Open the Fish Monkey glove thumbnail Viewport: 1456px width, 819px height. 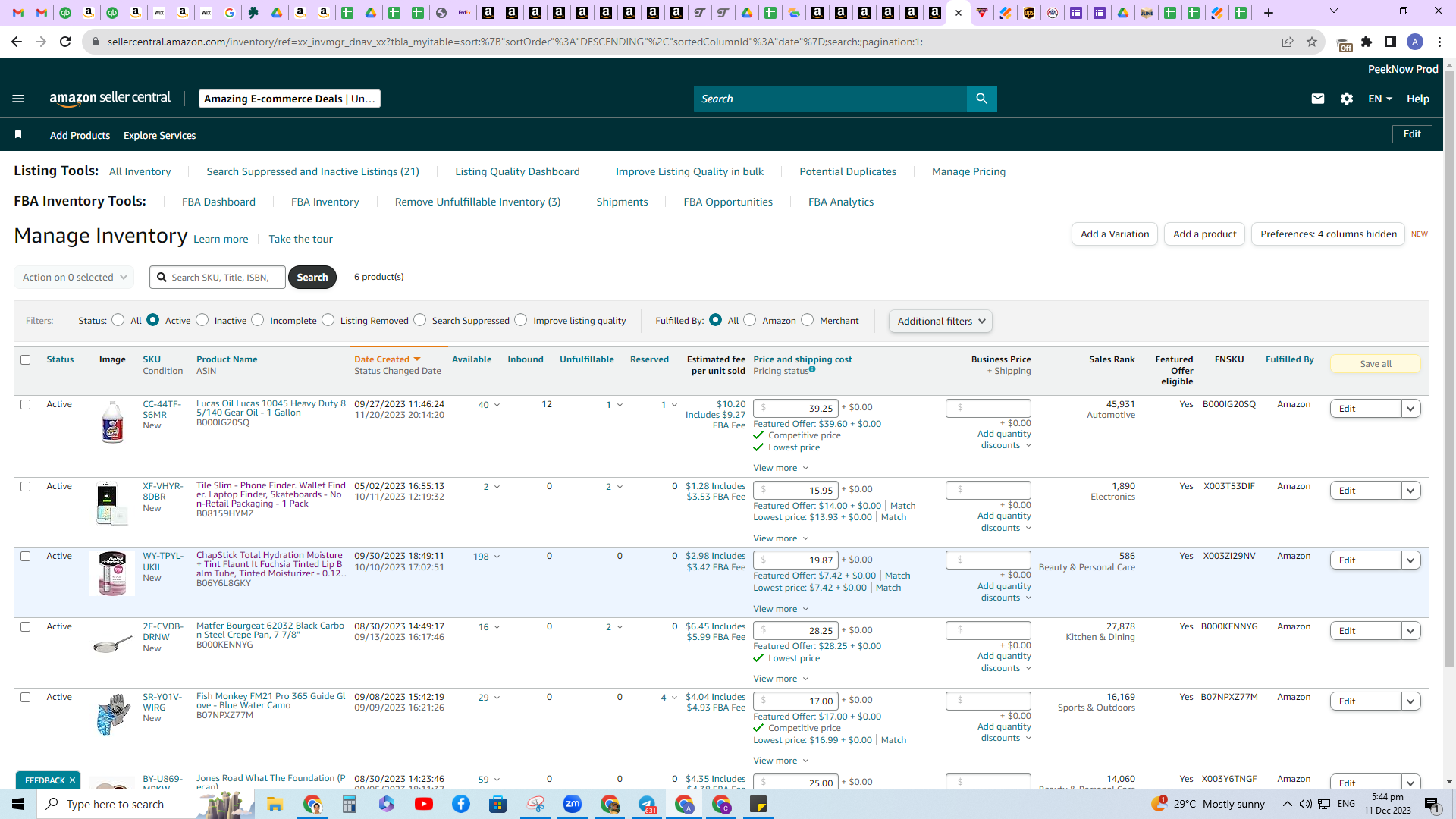112,714
